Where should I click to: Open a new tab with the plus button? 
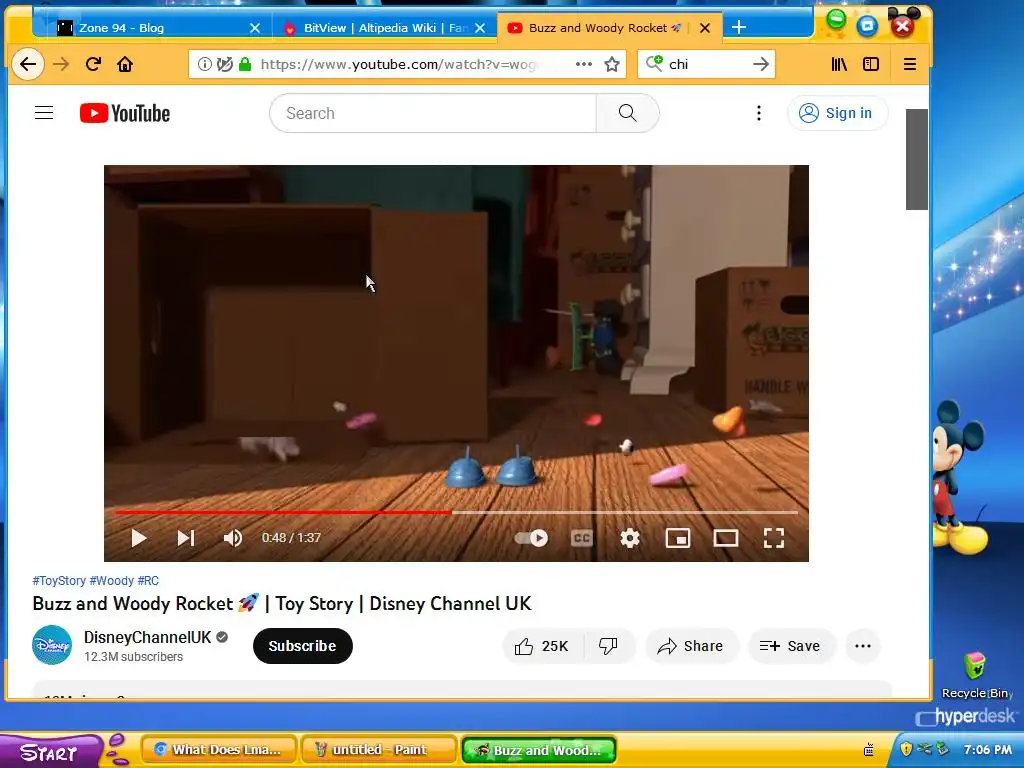click(739, 27)
